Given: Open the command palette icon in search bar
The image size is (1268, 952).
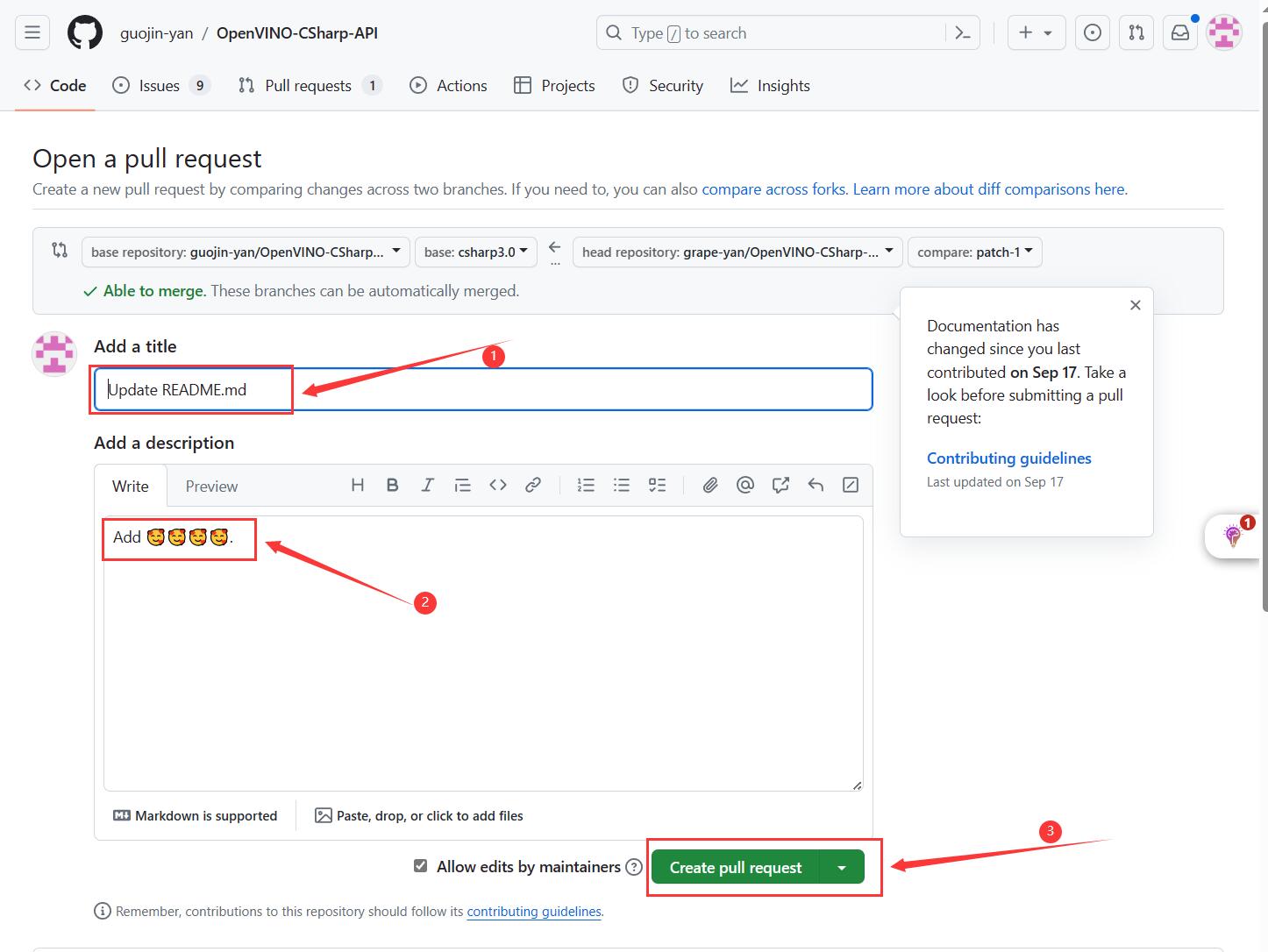Looking at the screenshot, I should (962, 32).
